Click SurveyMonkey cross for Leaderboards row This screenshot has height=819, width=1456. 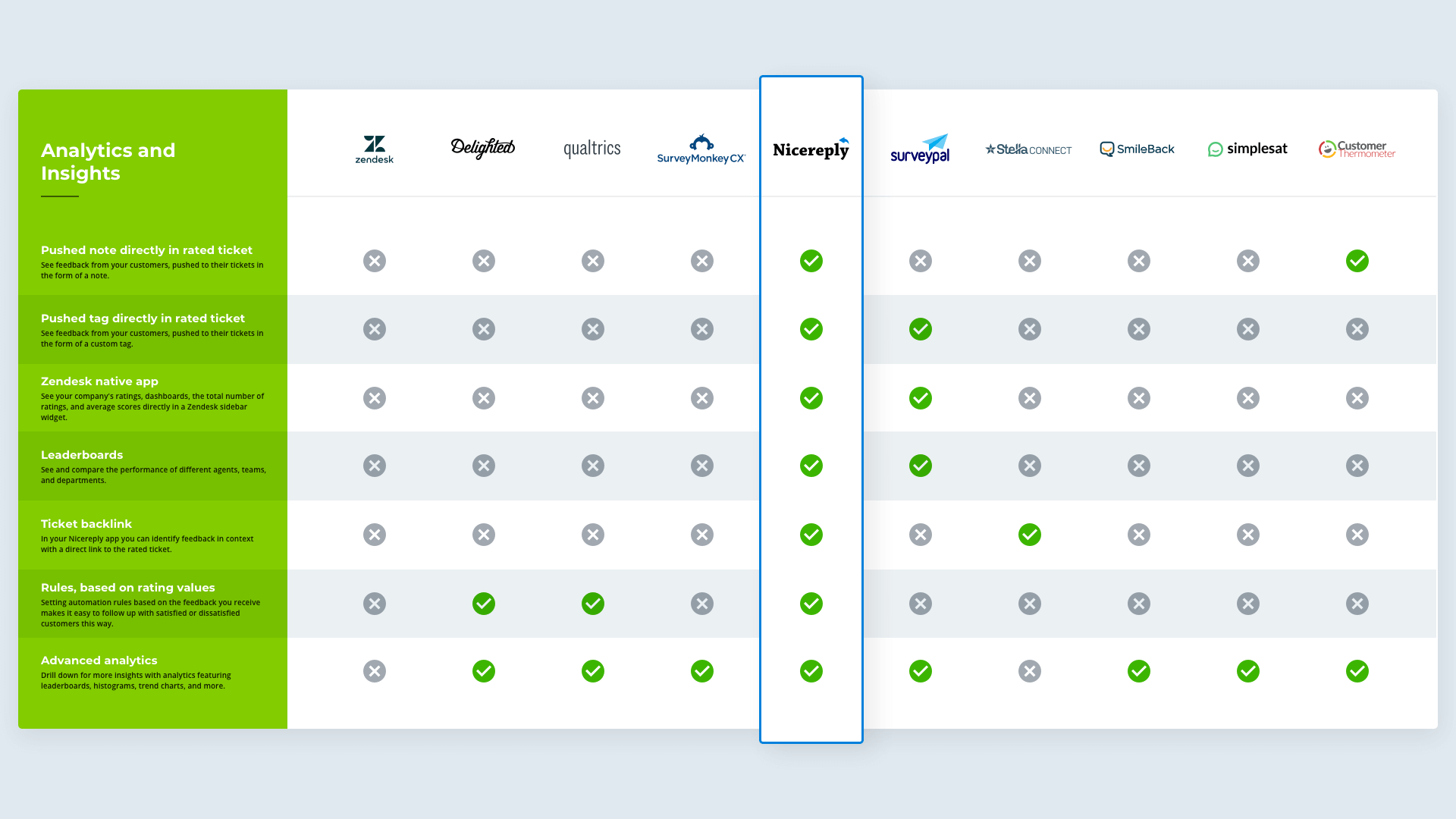coord(702,466)
